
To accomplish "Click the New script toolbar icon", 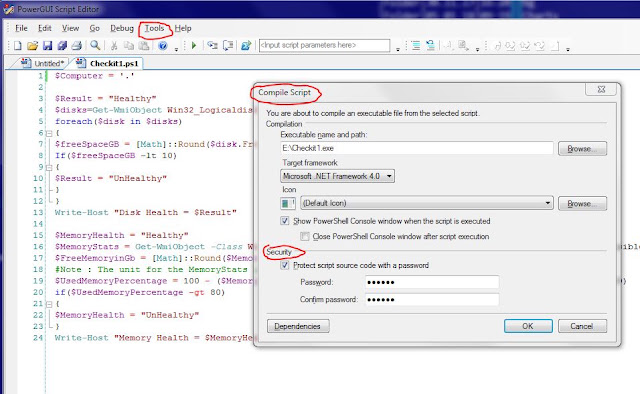I will [x=18, y=45].
